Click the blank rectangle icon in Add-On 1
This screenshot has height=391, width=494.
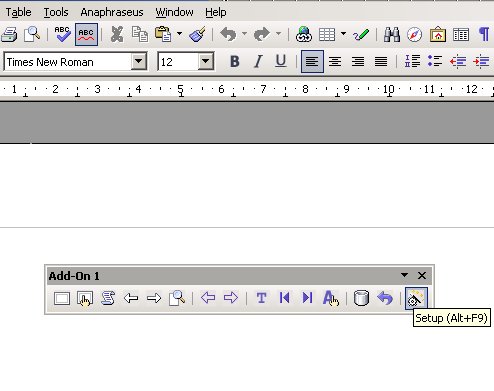click(x=62, y=298)
